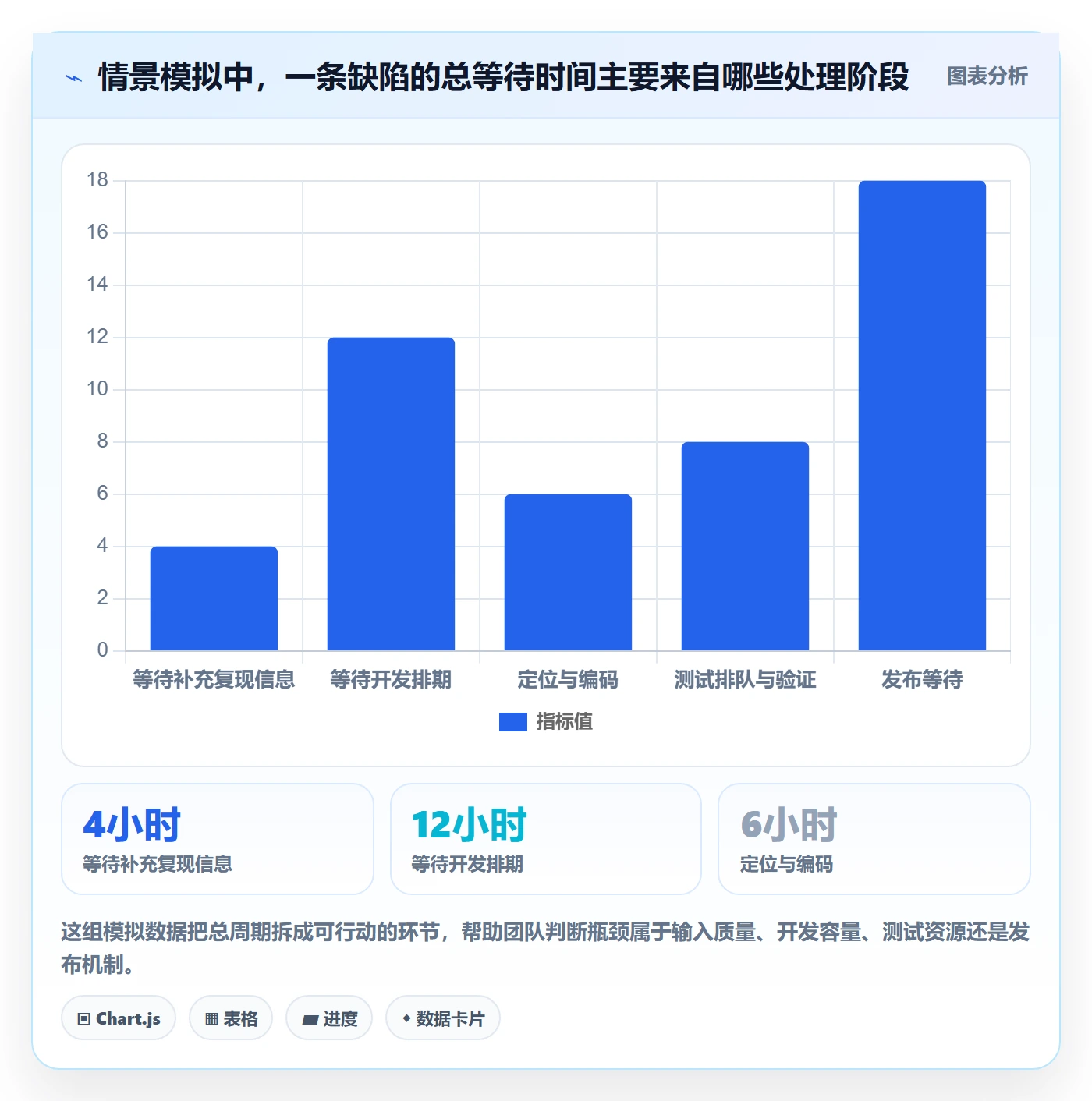The image size is (1092, 1101).
Task: Click the 测试排队与验证 x-axis label
Action: [x=745, y=680]
